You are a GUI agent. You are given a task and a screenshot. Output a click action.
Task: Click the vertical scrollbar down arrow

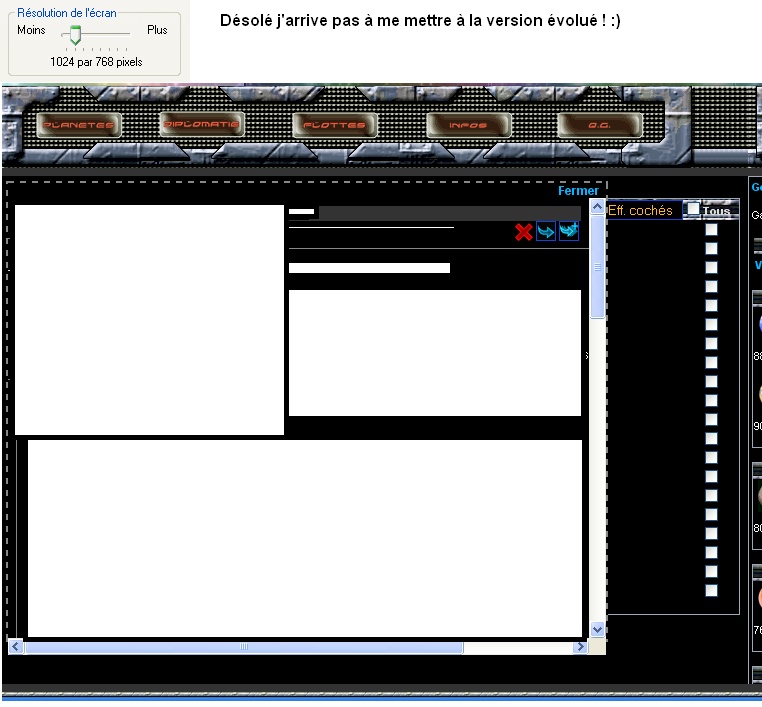pyautogui.click(x=597, y=629)
